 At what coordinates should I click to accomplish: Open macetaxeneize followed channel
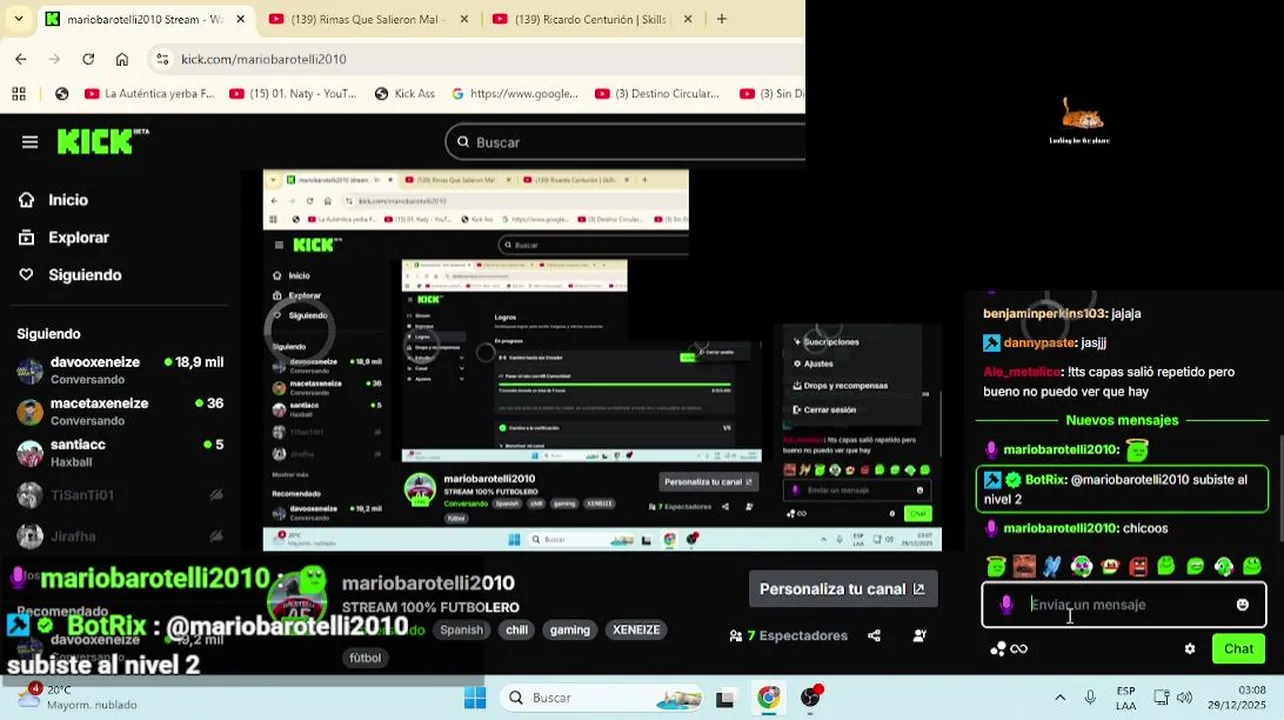pos(120,411)
